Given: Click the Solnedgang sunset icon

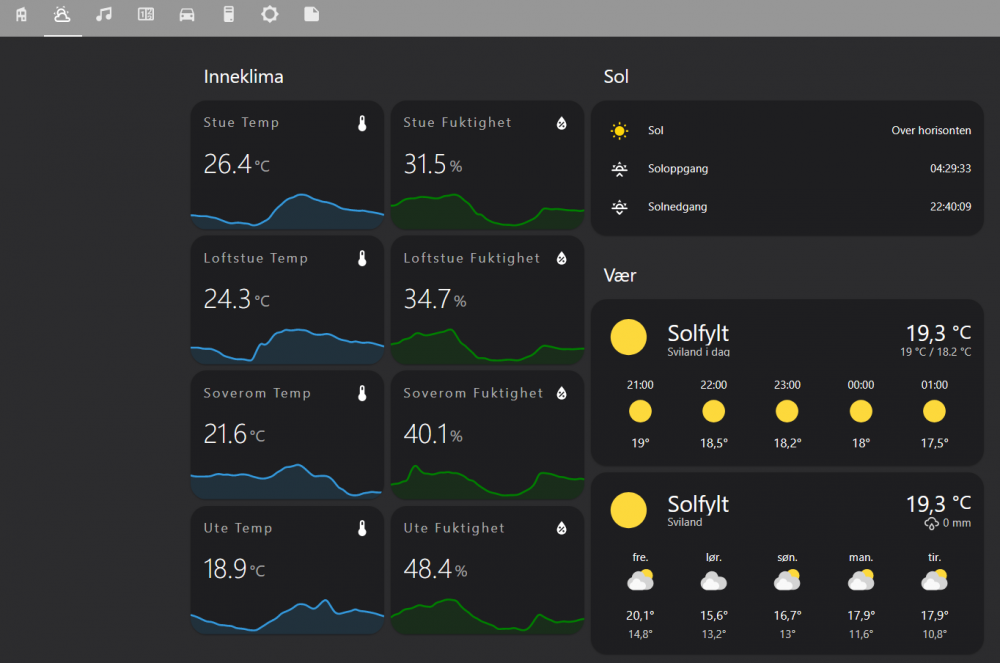Looking at the screenshot, I should [620, 207].
